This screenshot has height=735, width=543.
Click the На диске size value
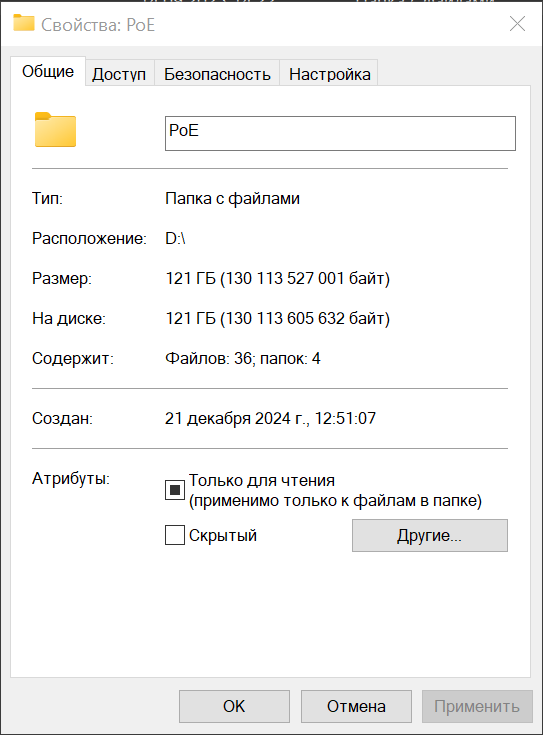click(x=278, y=319)
